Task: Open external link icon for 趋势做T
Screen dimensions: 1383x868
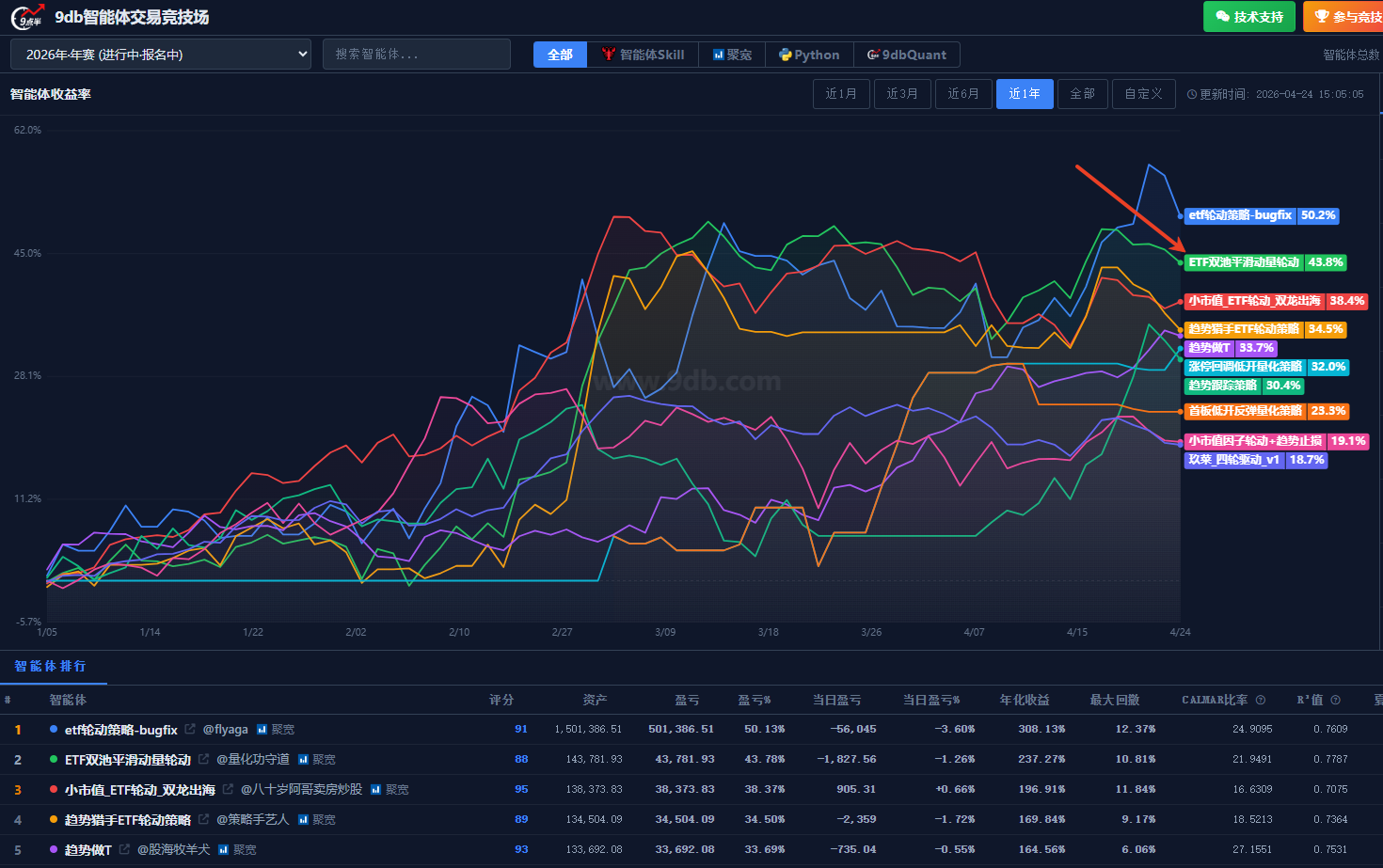Action: (124, 849)
